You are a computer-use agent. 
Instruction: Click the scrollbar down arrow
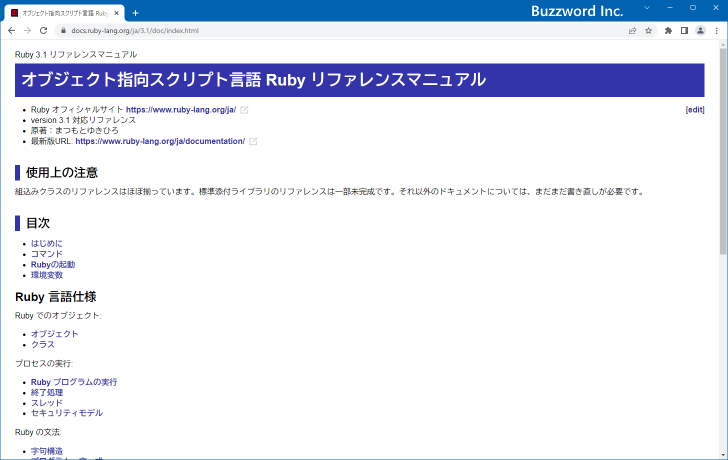pos(723,455)
